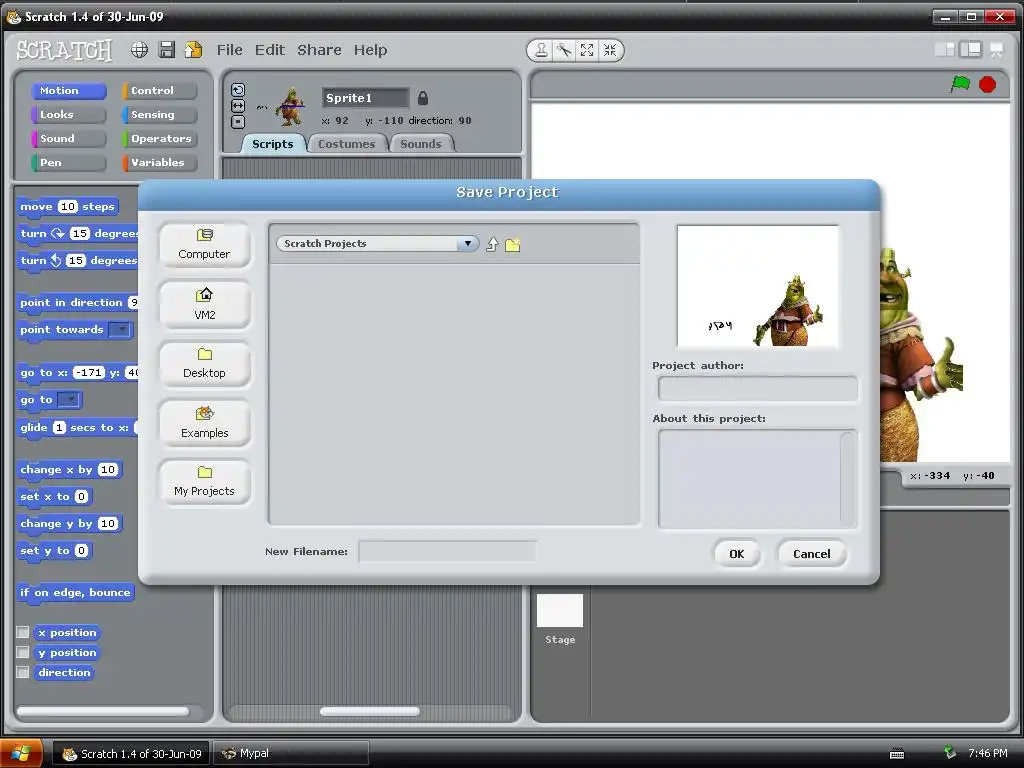Click the scripts area horizontal scrollbar
This screenshot has height=768, width=1024.
click(x=370, y=712)
